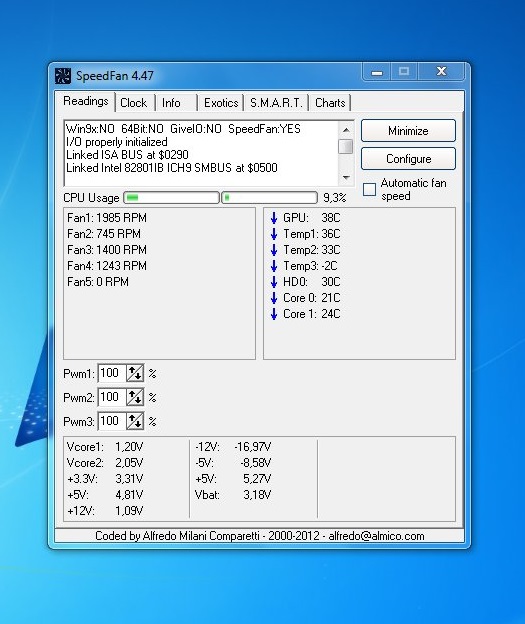
Task: Click the 'Vcore1: 1,20V' voltage reading
Action: tap(105, 447)
